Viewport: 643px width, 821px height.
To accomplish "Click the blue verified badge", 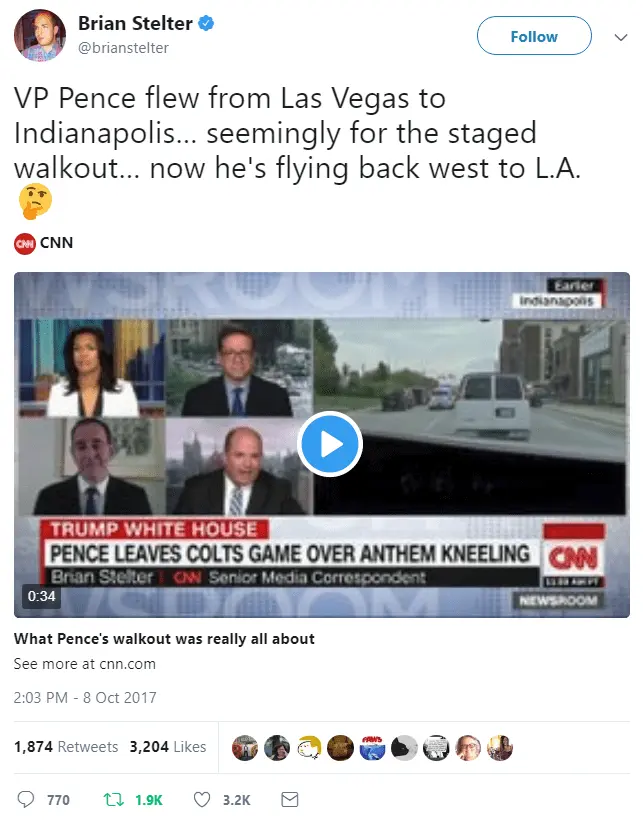I will tap(205, 23).
